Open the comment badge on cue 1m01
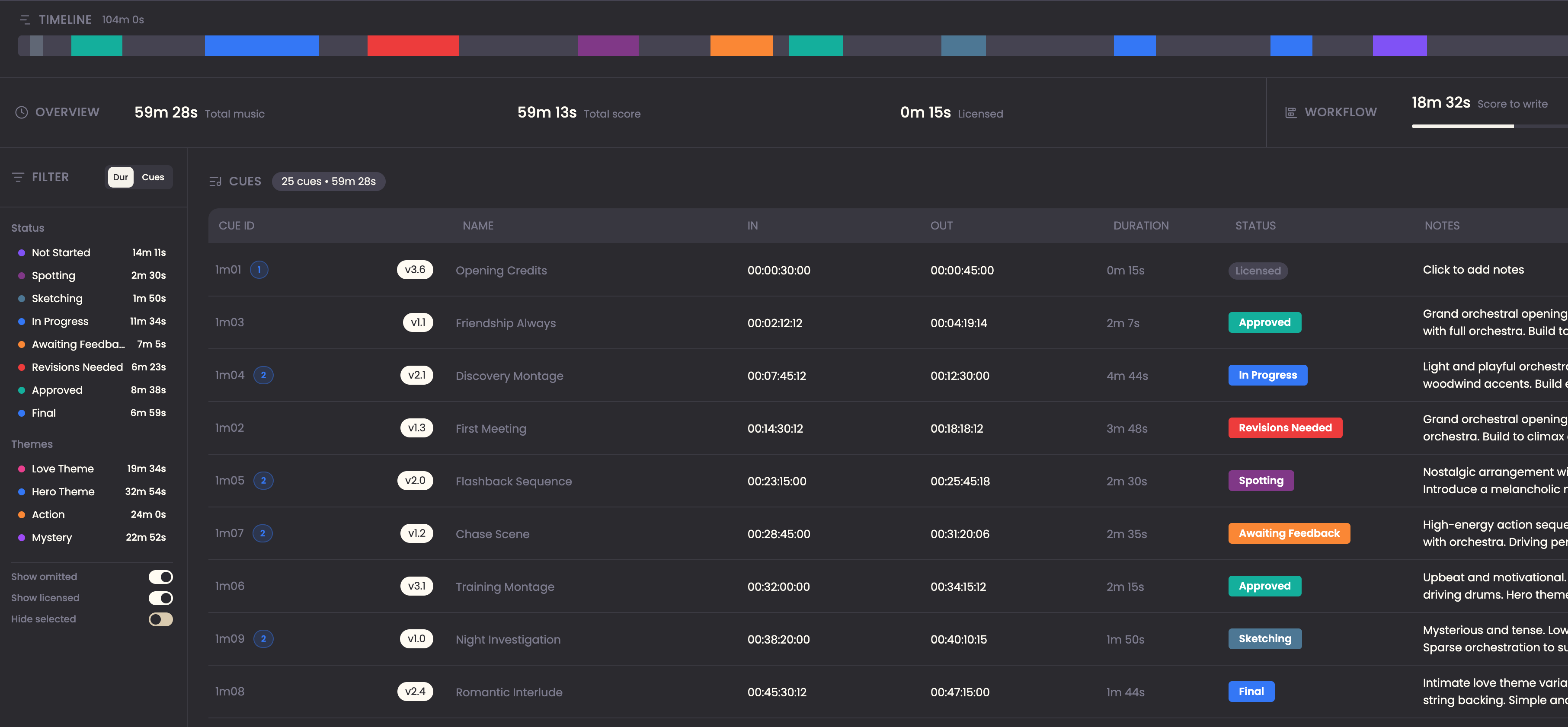The width and height of the screenshot is (1568, 727). tap(259, 270)
